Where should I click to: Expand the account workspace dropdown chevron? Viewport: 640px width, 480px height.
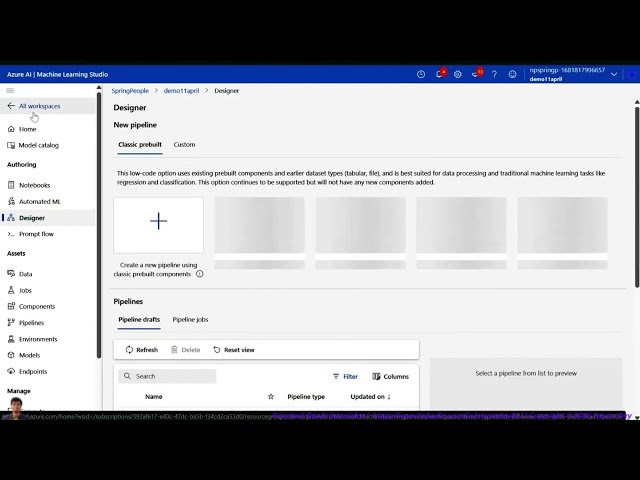click(614, 74)
